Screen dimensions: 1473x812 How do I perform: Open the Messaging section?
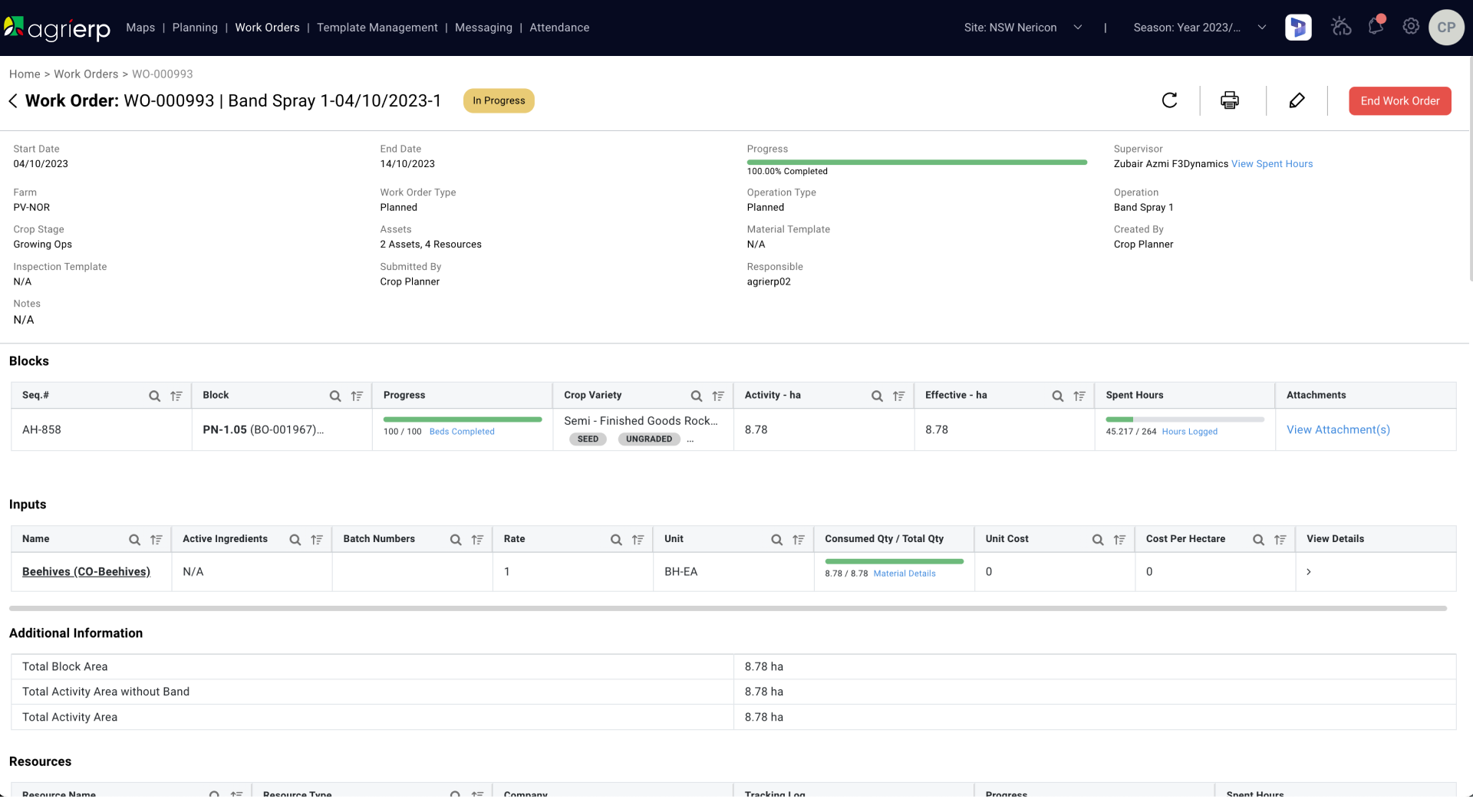click(483, 28)
